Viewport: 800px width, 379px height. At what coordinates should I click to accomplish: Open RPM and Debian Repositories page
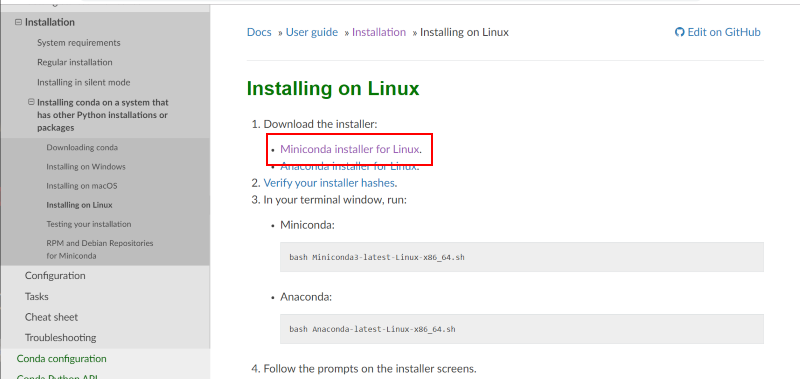(x=99, y=249)
